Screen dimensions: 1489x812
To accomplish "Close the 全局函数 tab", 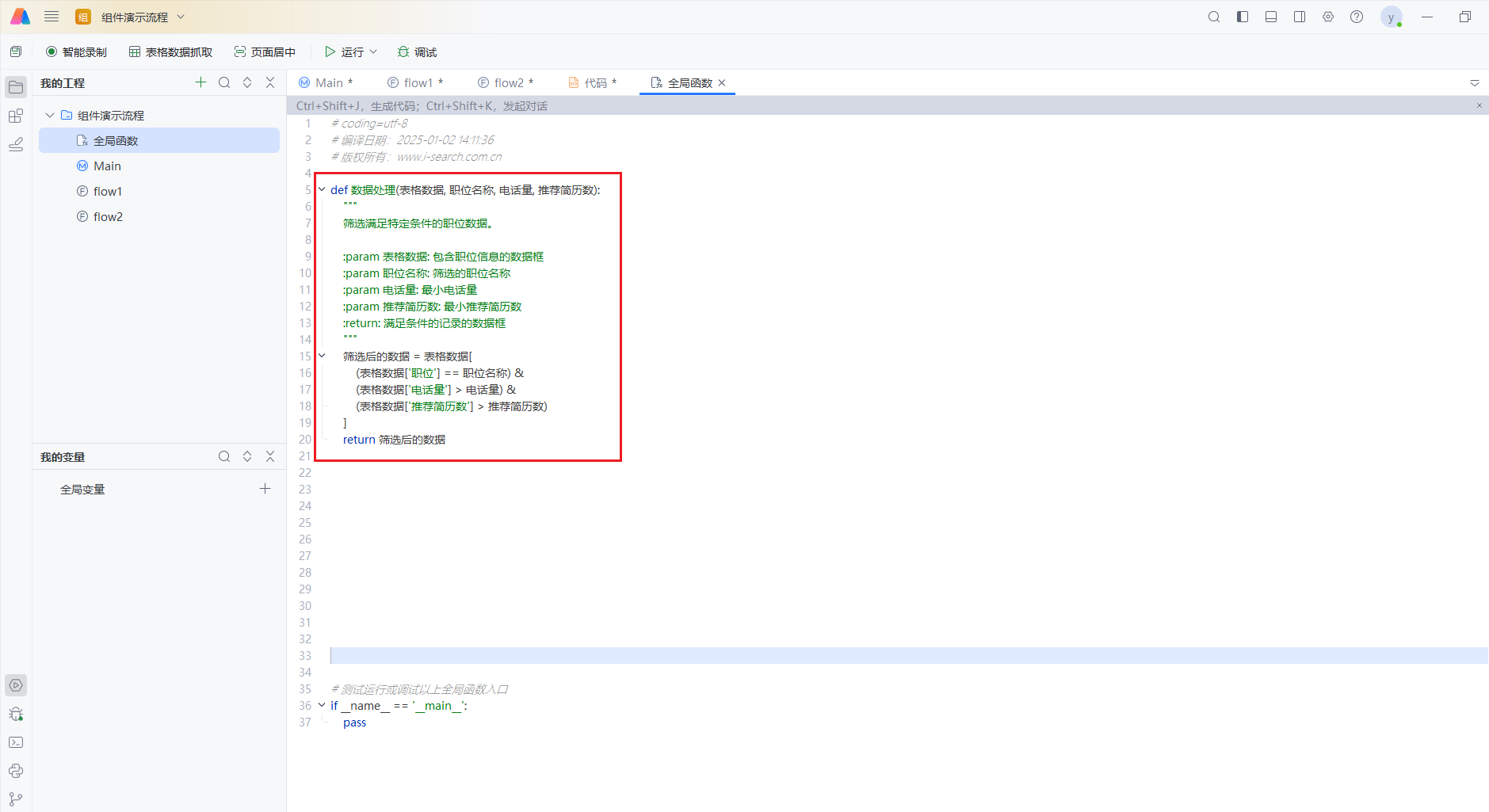I will 722,82.
